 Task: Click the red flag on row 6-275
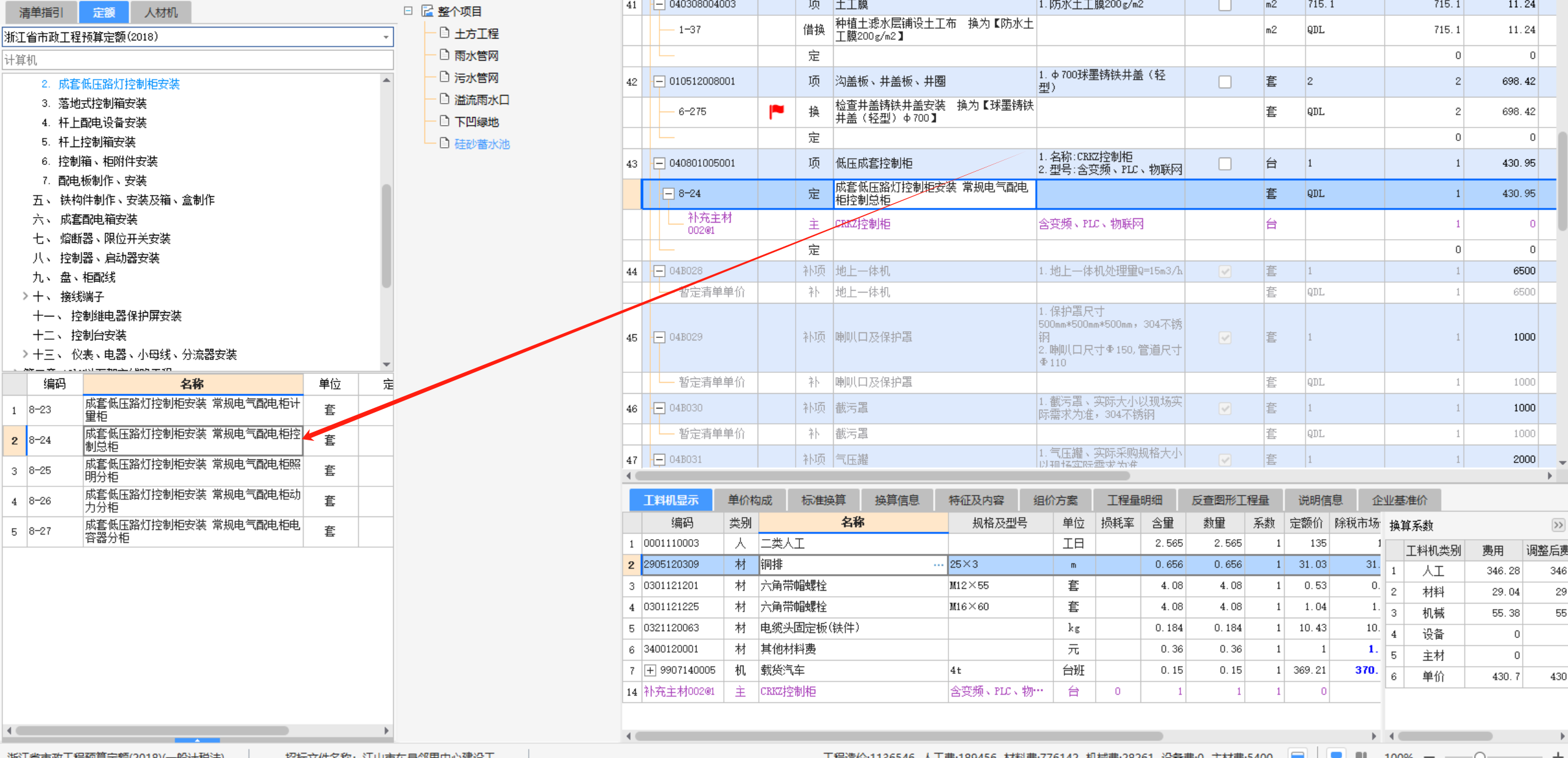[x=777, y=111]
